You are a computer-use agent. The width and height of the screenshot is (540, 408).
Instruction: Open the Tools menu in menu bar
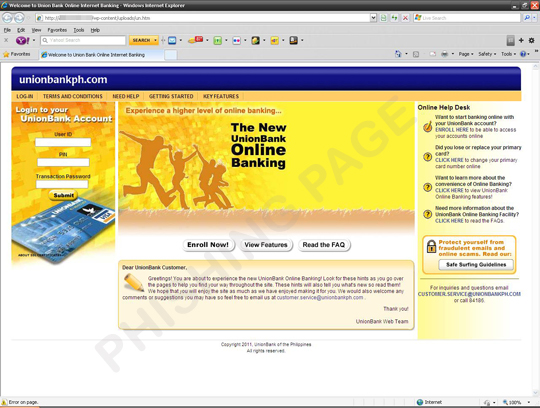(x=79, y=30)
